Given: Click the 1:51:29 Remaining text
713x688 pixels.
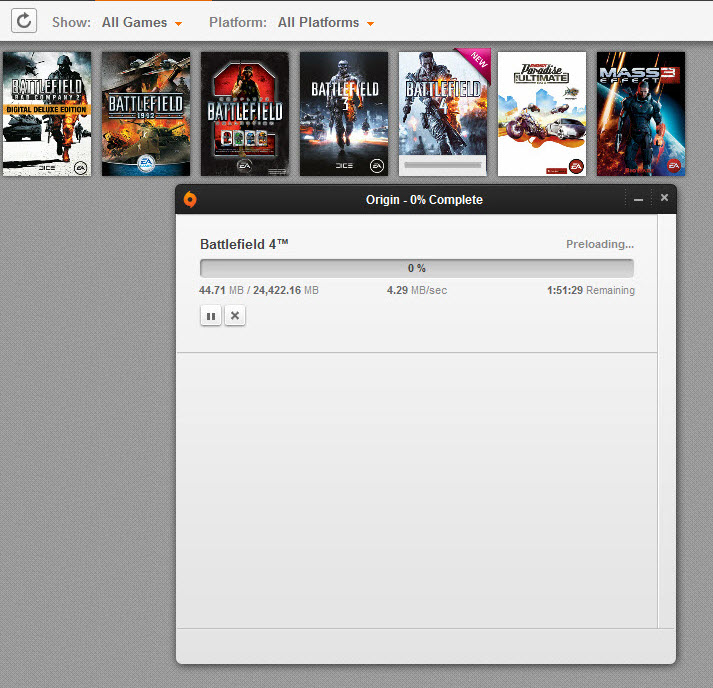Looking at the screenshot, I should (x=591, y=290).
